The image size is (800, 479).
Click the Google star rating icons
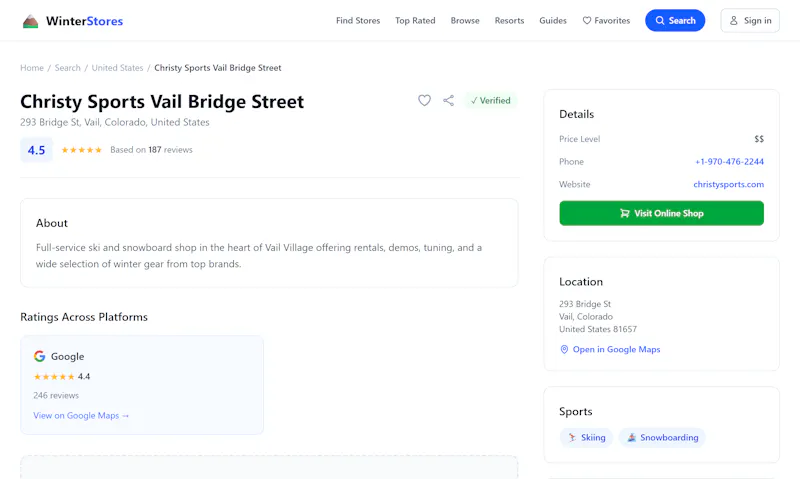[x=54, y=376]
